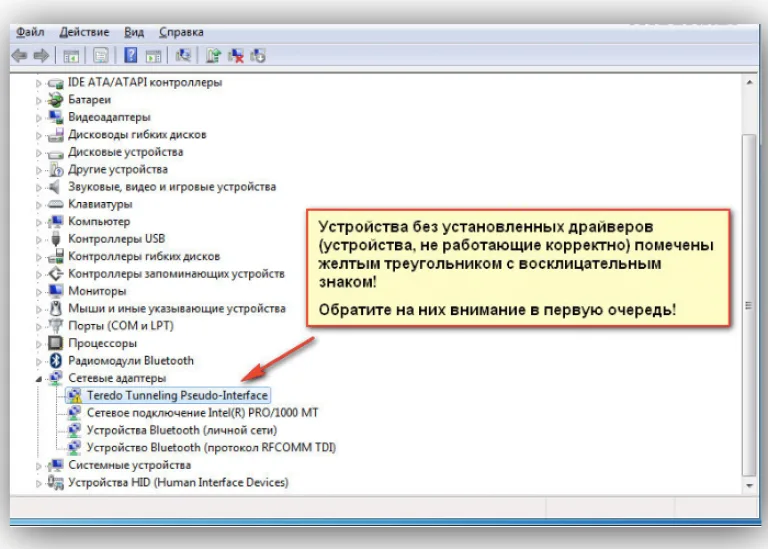Viewport: 768px width, 549px height.
Task: Select the Батареи battery icon
Action: [55, 100]
